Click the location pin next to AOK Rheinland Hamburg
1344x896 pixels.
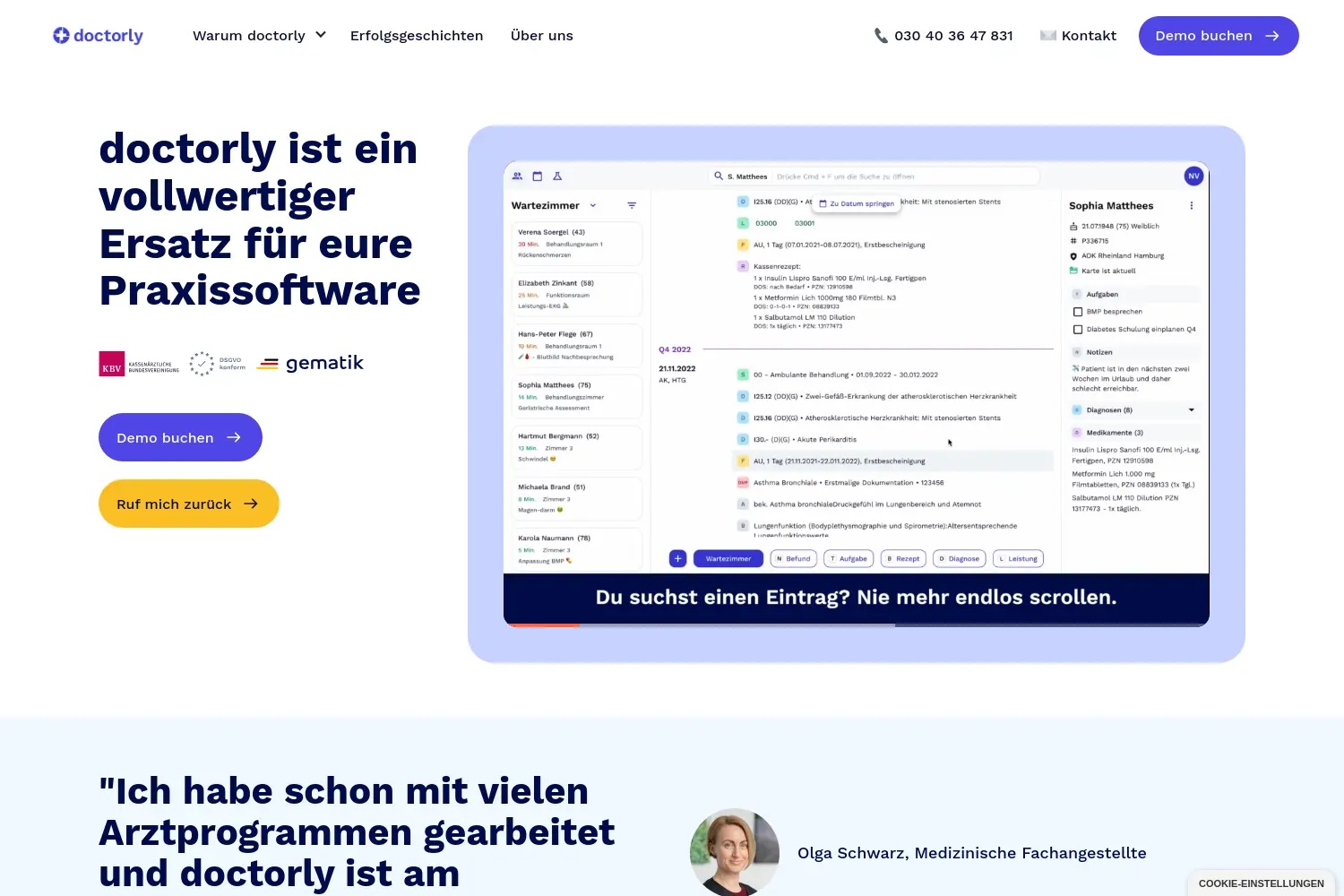pyautogui.click(x=1073, y=256)
